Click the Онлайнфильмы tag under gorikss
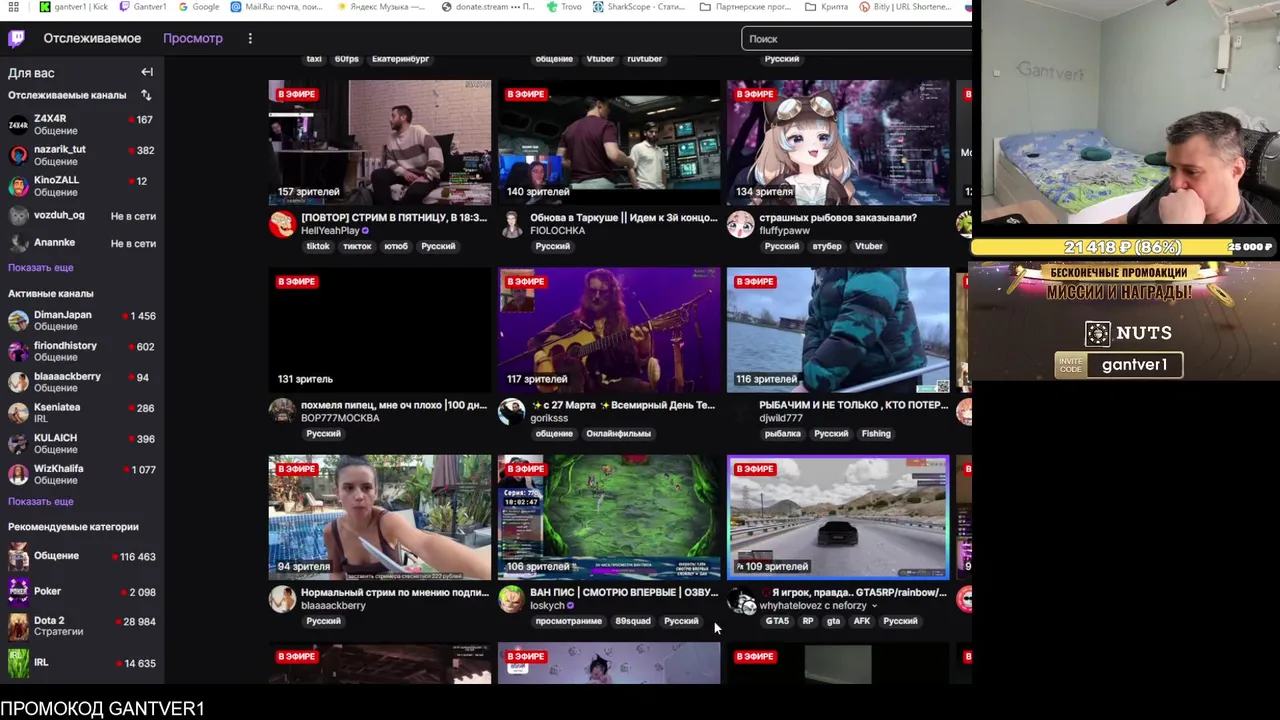Screen dimensions: 1280x720 [618, 434]
